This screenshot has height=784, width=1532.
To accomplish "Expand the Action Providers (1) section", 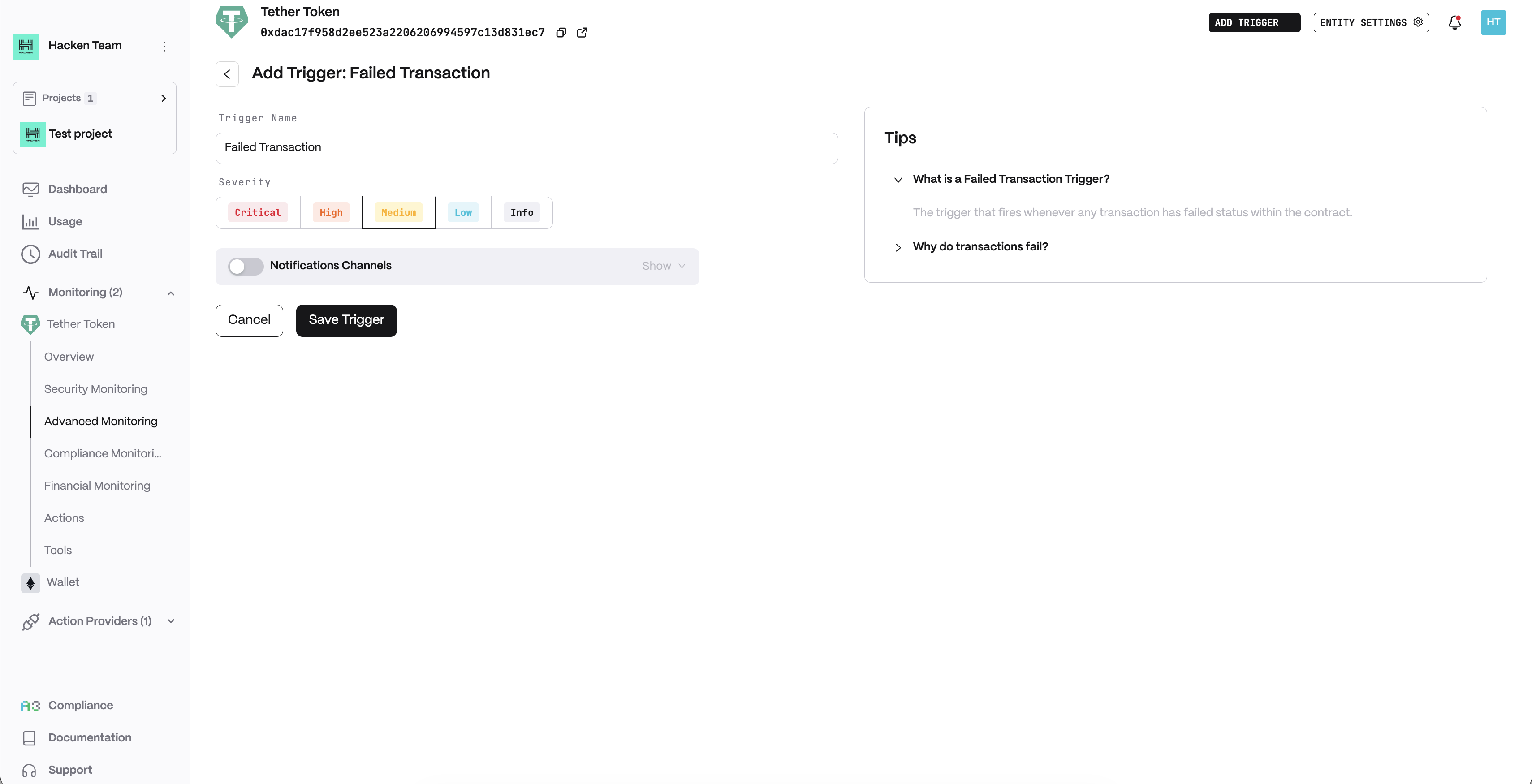I will pyautogui.click(x=171, y=621).
